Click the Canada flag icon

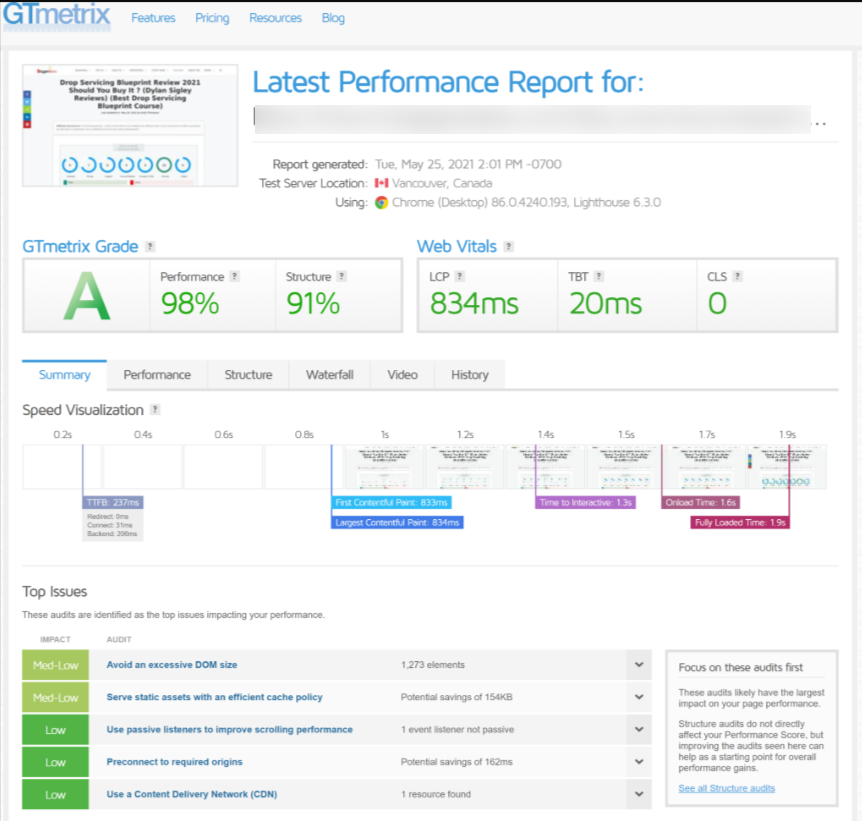point(382,183)
